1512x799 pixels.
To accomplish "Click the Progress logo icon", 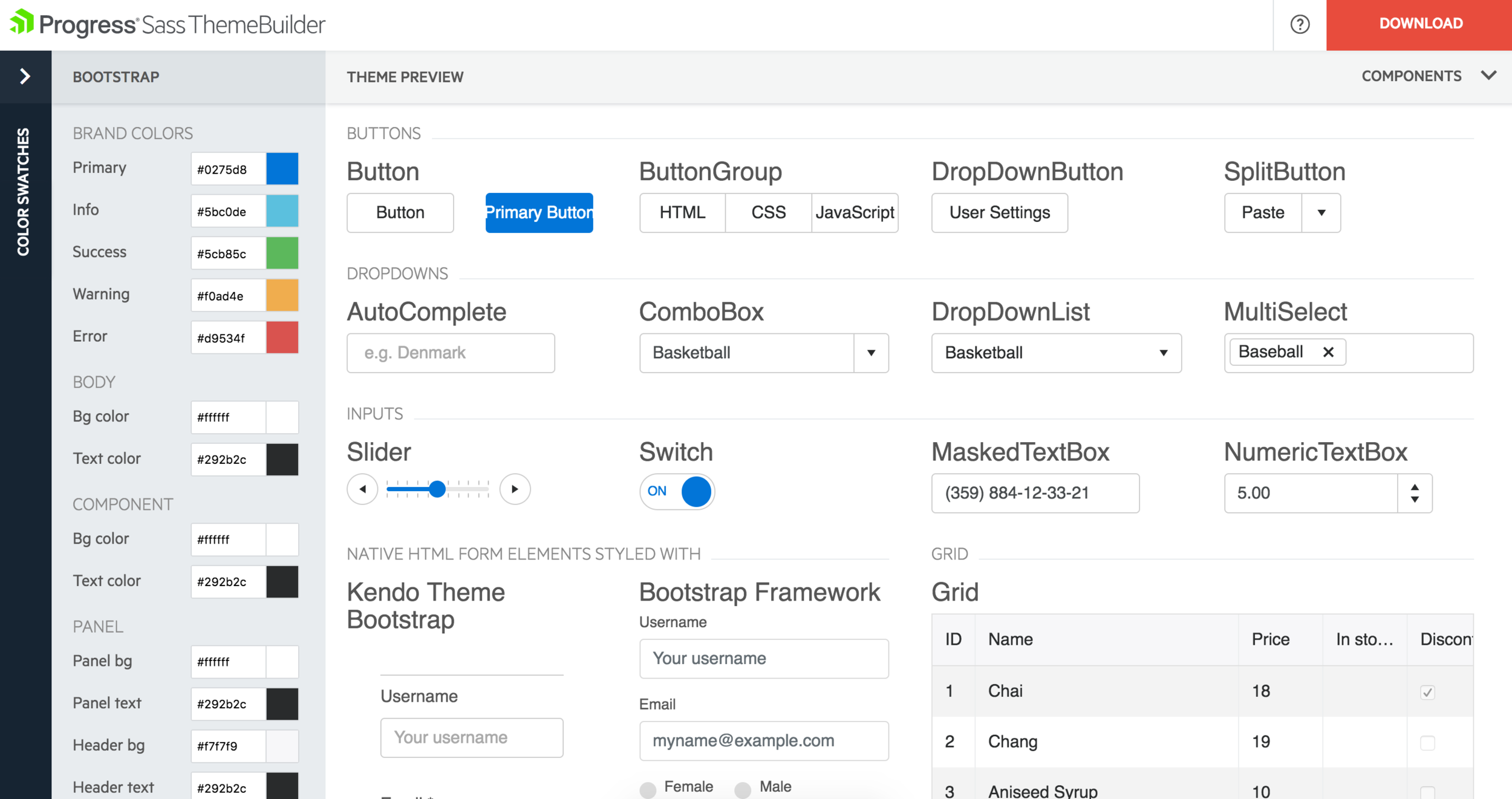I will click(x=22, y=22).
